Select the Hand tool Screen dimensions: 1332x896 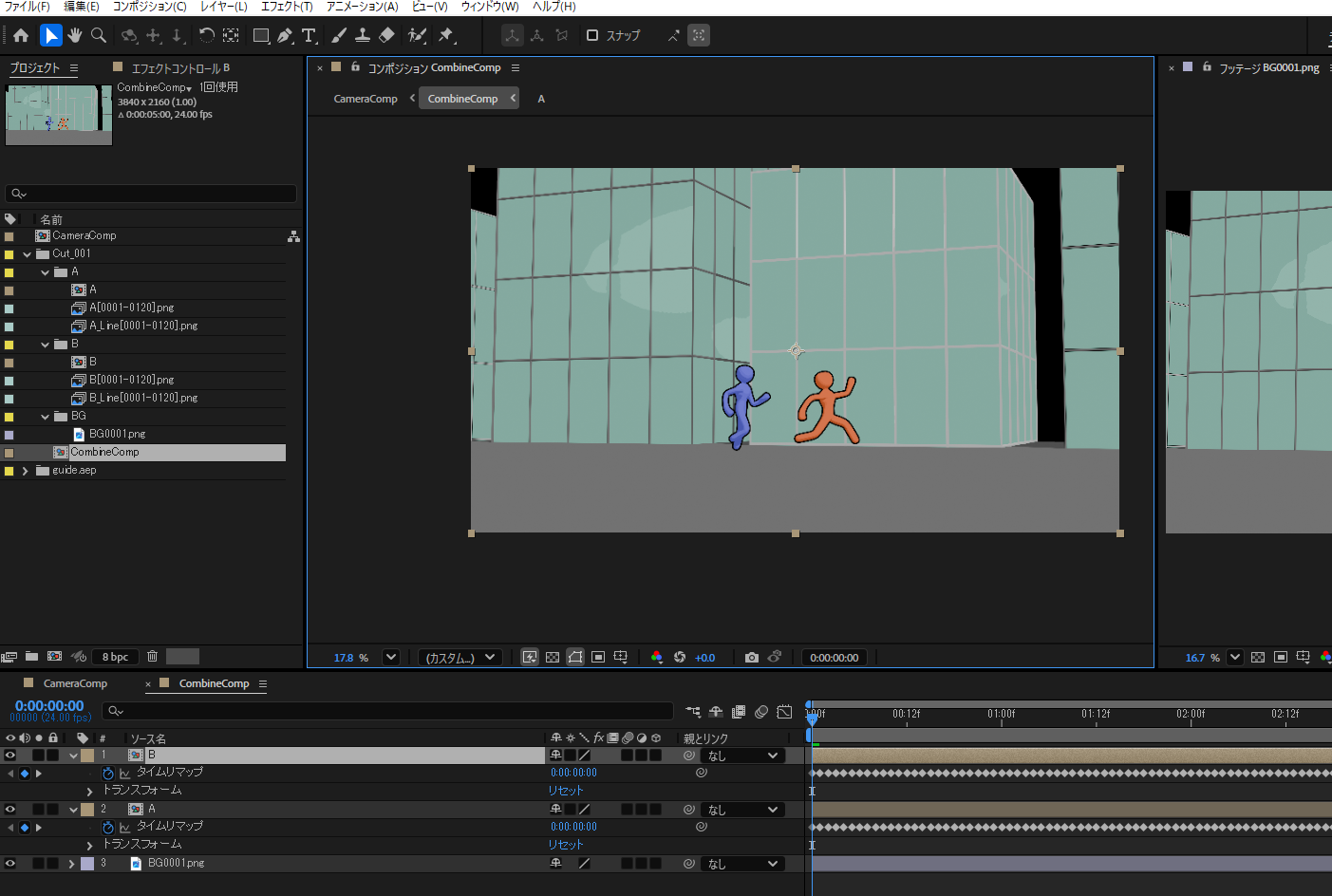tap(75, 36)
